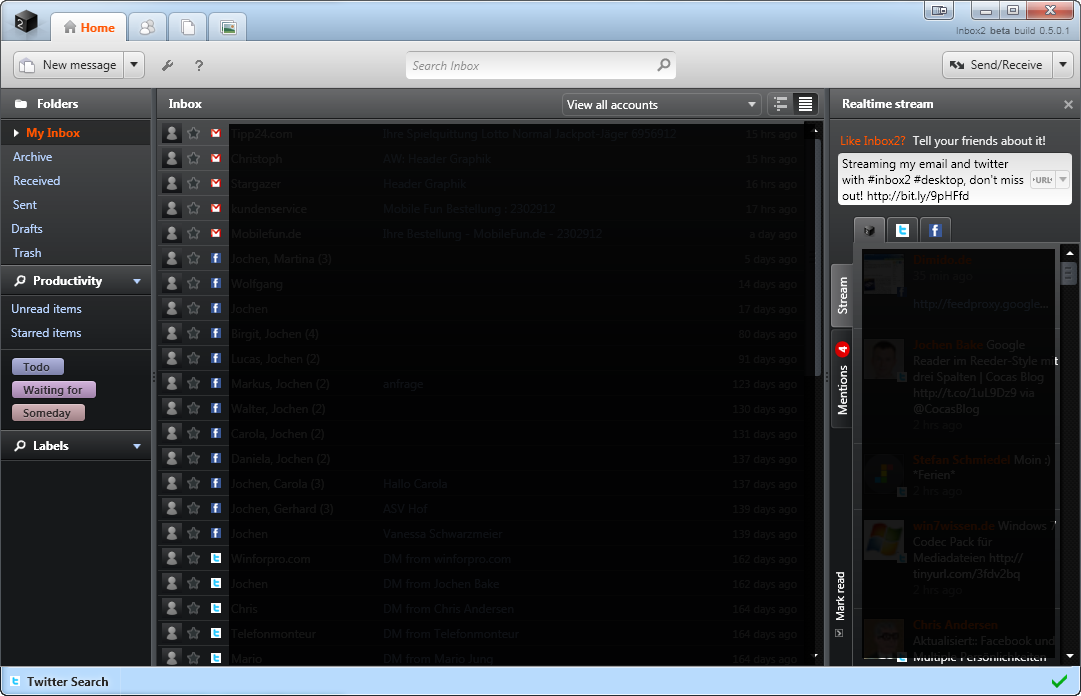Click the help question mark icon

click(x=199, y=66)
